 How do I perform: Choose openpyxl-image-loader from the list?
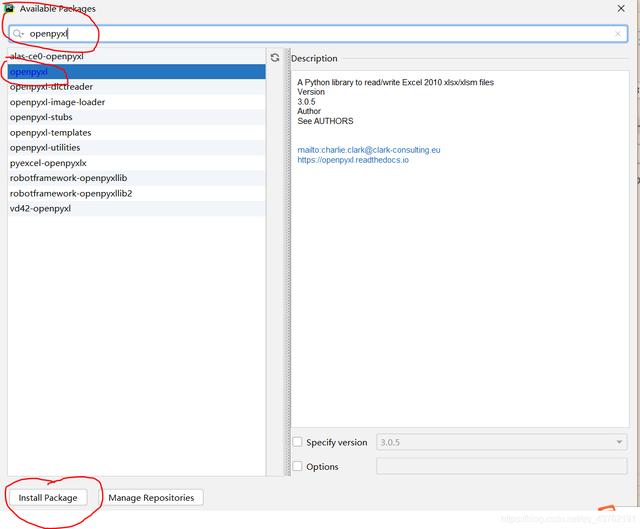57,102
